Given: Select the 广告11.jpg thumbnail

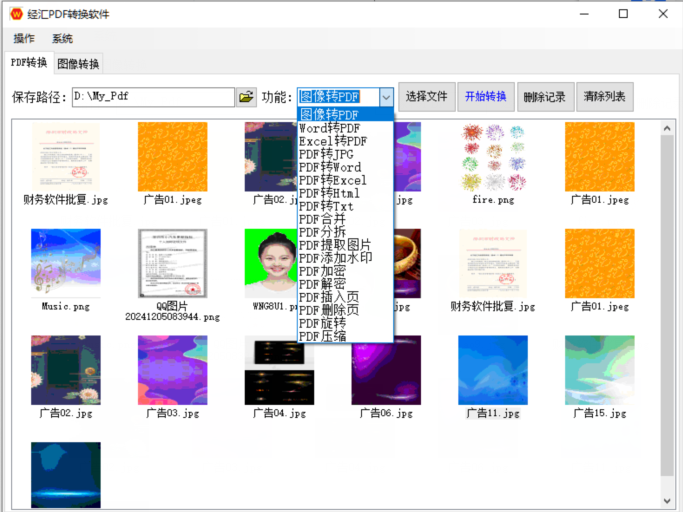Looking at the screenshot, I should tap(493, 370).
